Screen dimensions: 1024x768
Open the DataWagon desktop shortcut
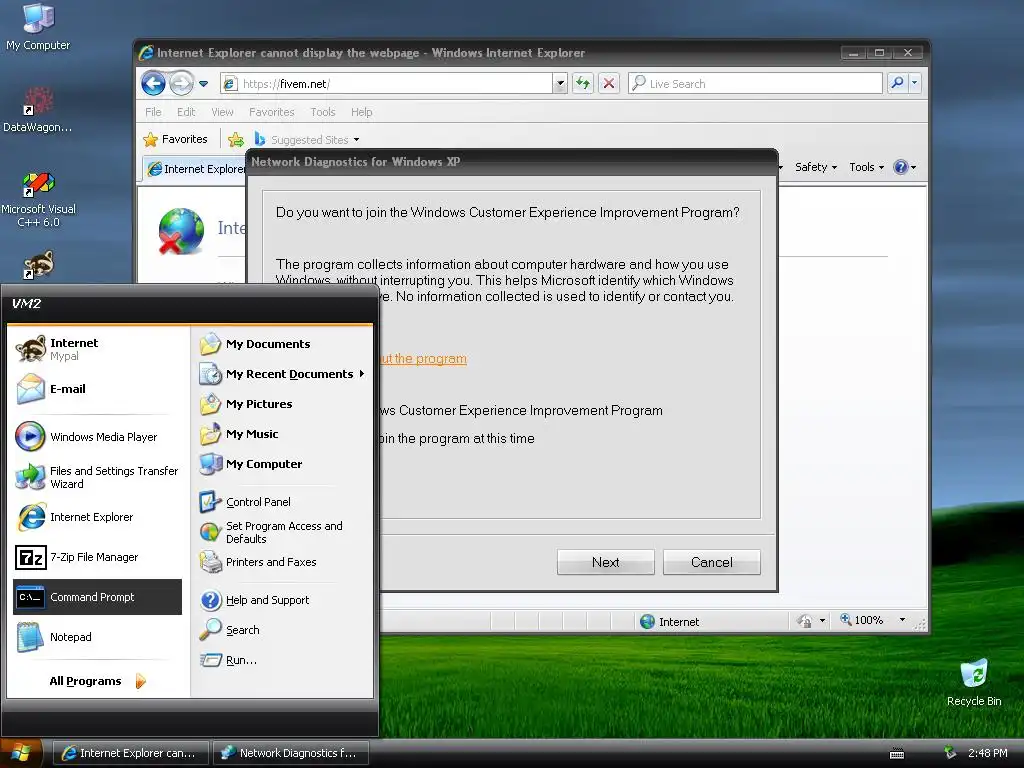(x=38, y=110)
